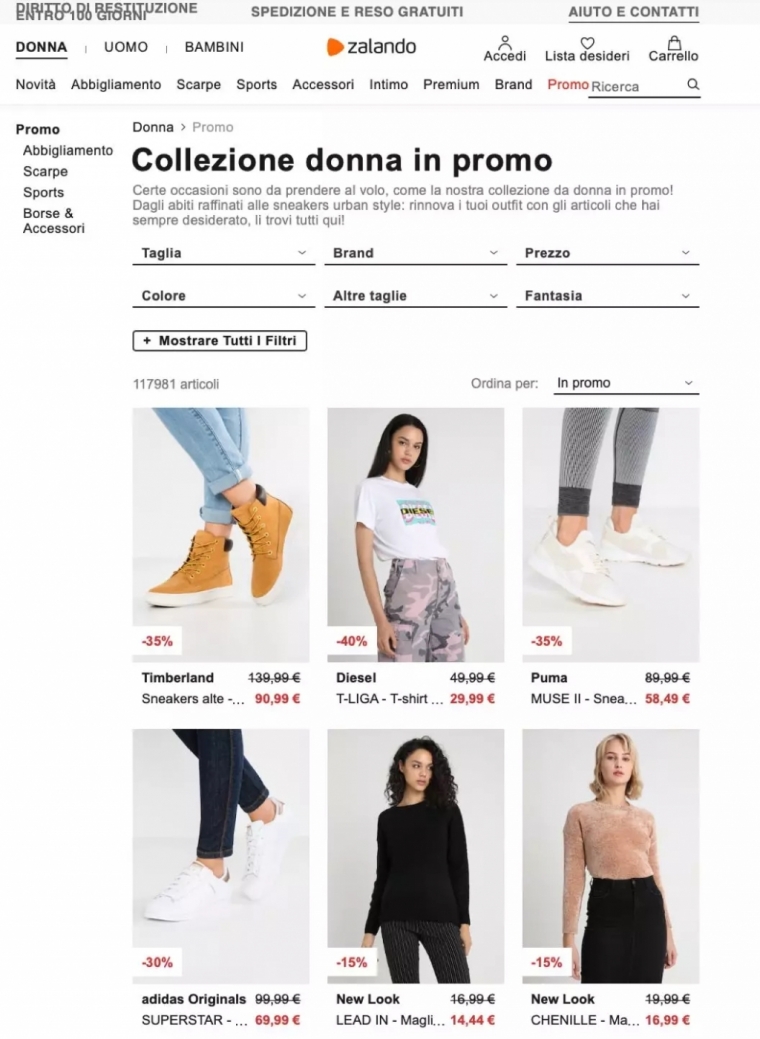Switch to the UOMO tab
The image size is (760, 1039).
tap(126, 47)
